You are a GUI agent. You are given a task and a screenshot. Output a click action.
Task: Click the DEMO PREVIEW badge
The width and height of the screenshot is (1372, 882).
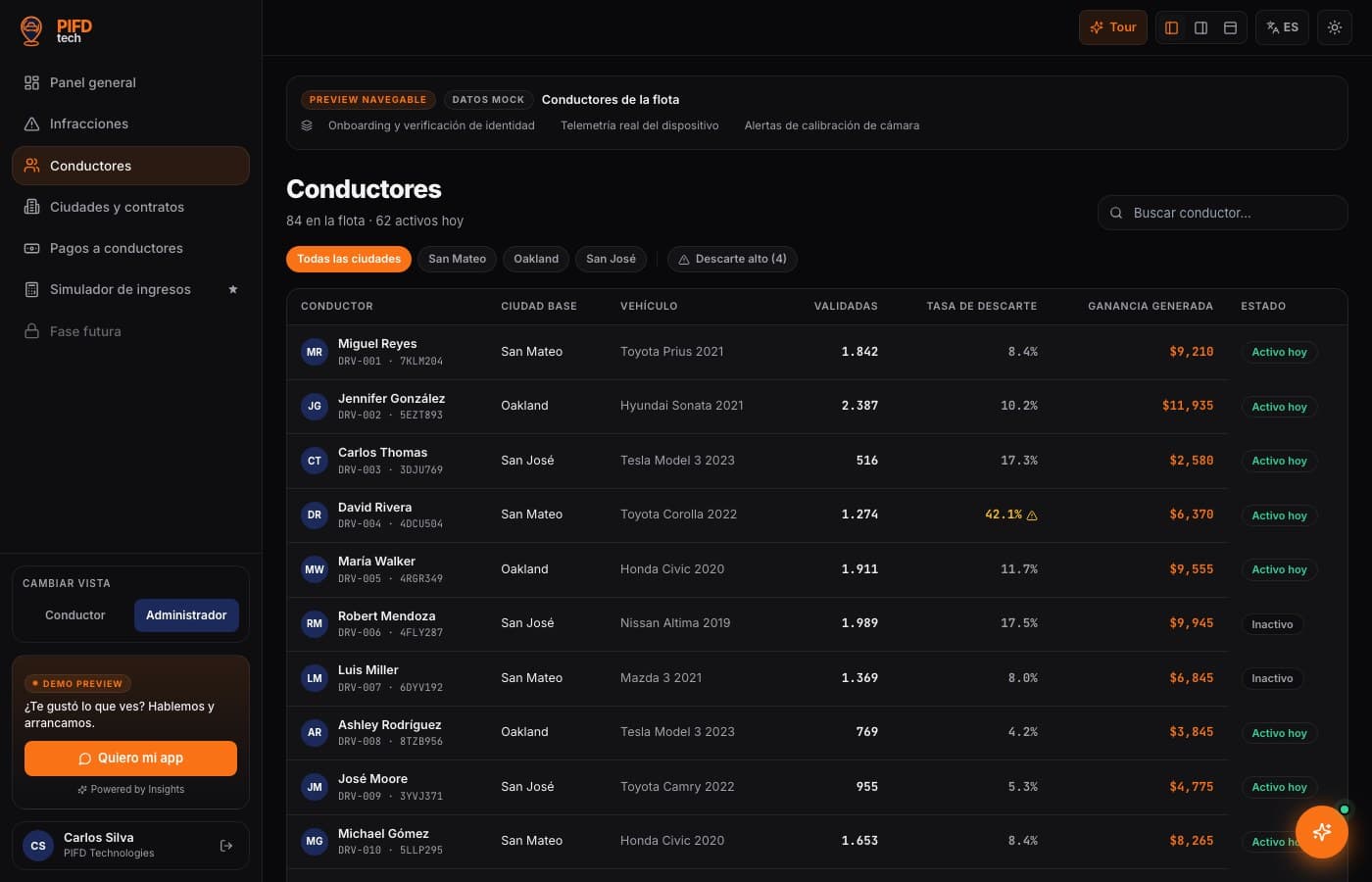pos(77,684)
